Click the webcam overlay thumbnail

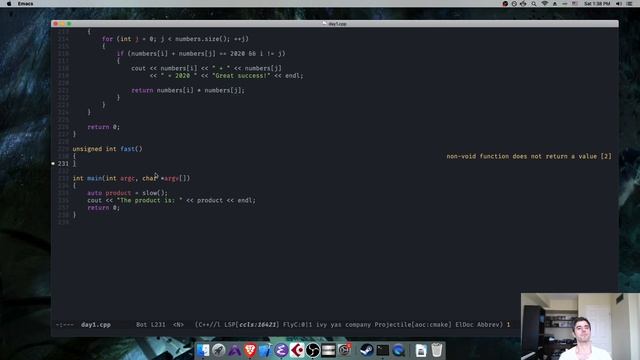pos(580,327)
